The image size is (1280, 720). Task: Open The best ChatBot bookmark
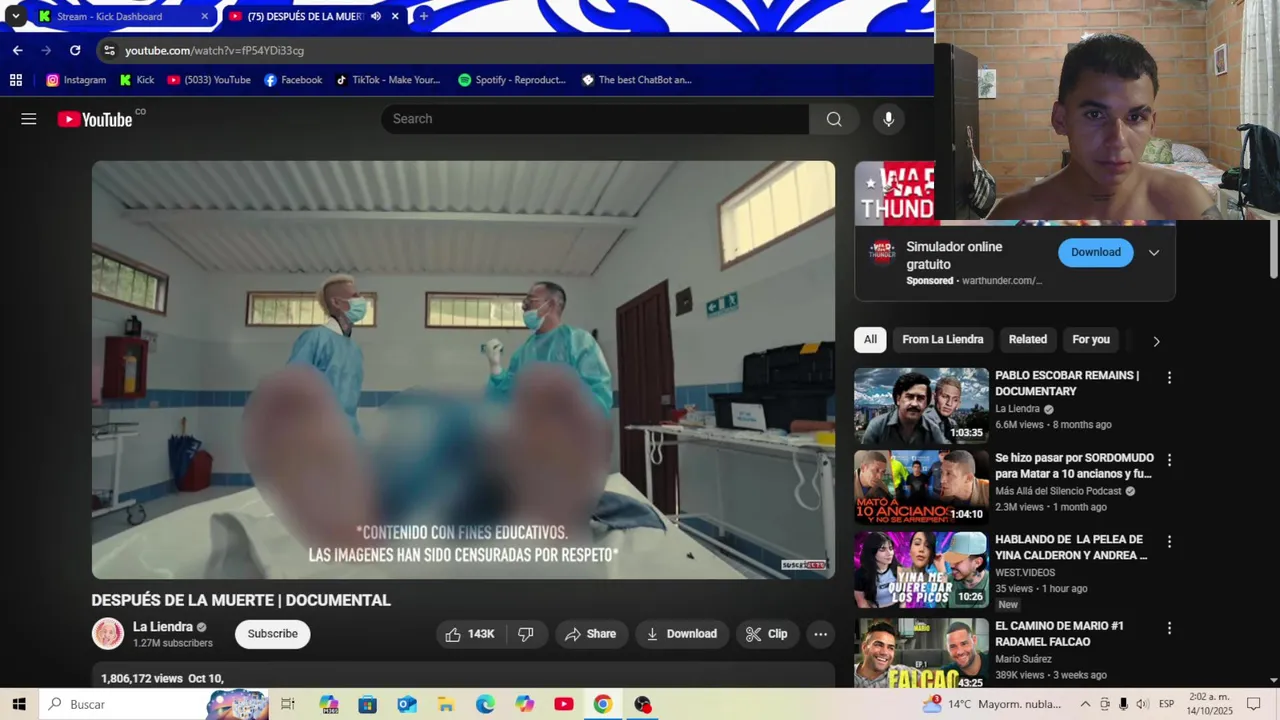click(637, 80)
